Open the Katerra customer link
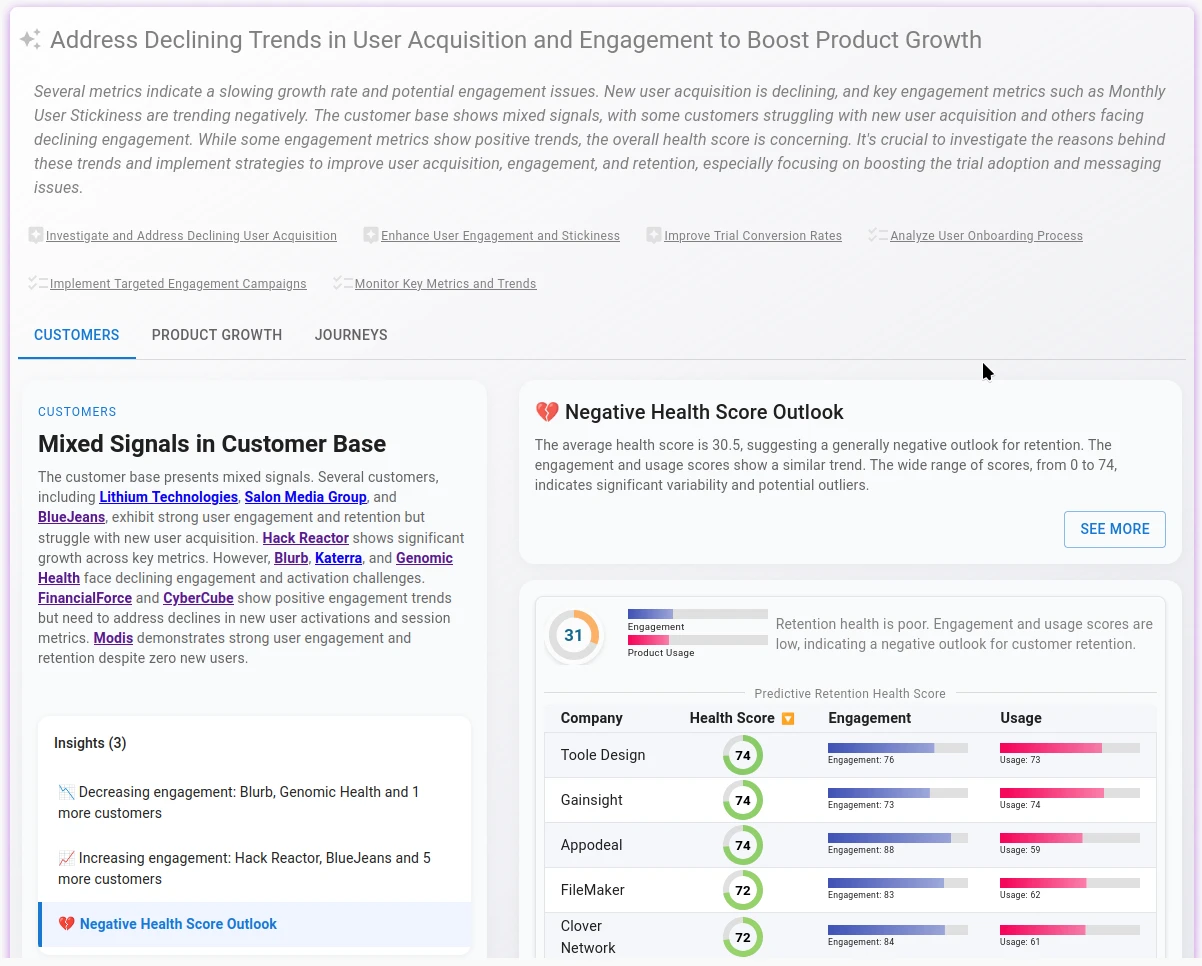 338,558
